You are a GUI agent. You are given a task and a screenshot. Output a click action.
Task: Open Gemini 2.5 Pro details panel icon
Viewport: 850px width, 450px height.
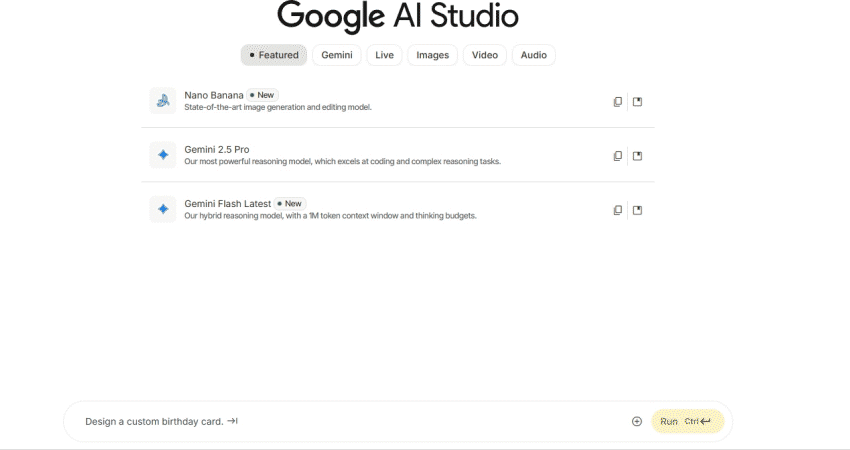(638, 155)
